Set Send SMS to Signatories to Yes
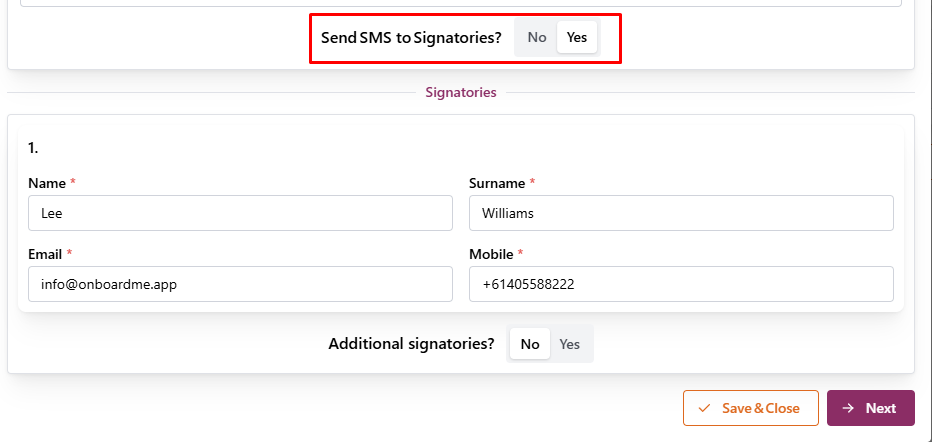 point(577,37)
